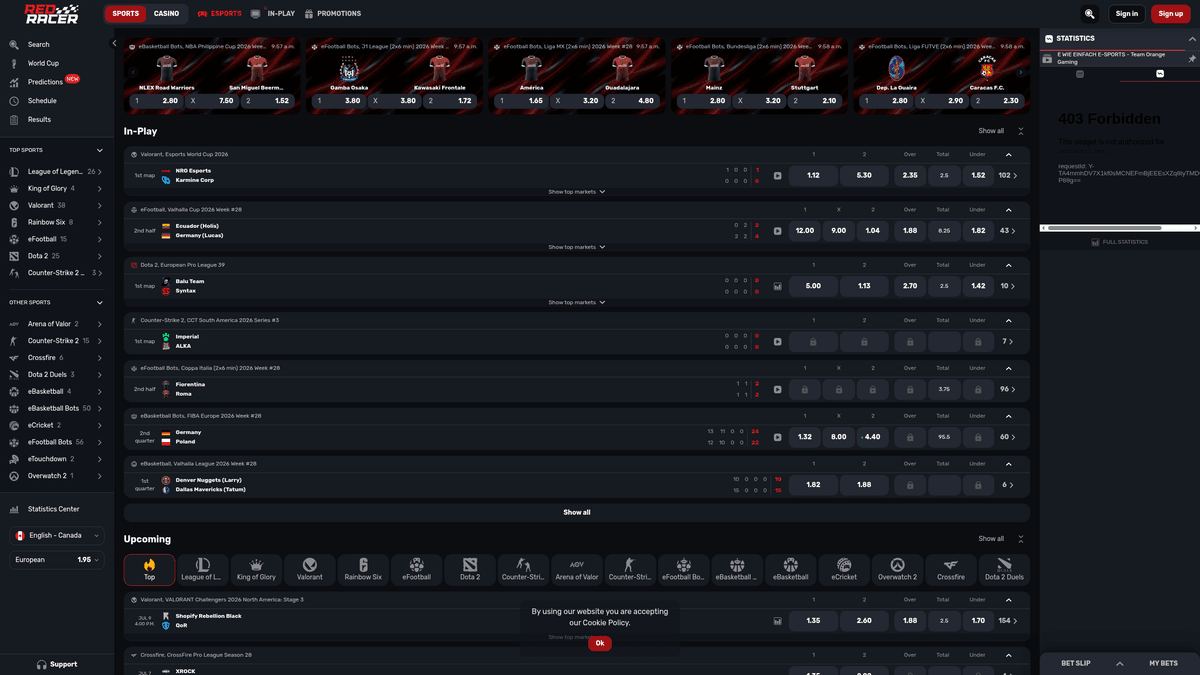Expand Valorant list in sidebar
This screenshot has height=675, width=1200.
[55, 205]
